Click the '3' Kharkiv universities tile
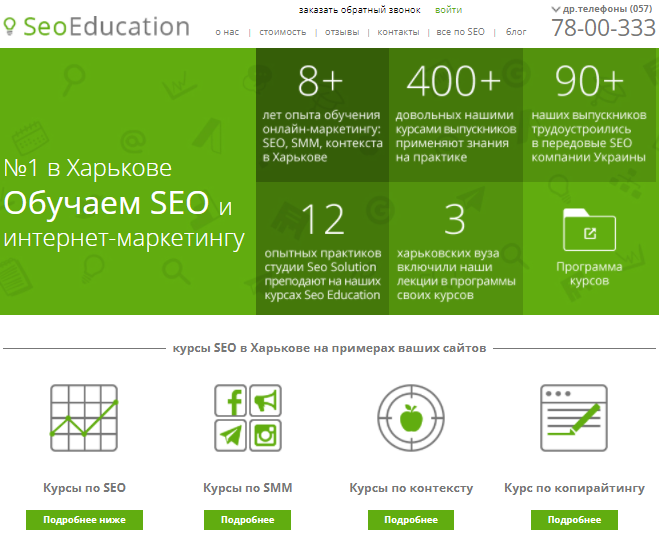The width and height of the screenshot is (659, 535). click(456, 248)
